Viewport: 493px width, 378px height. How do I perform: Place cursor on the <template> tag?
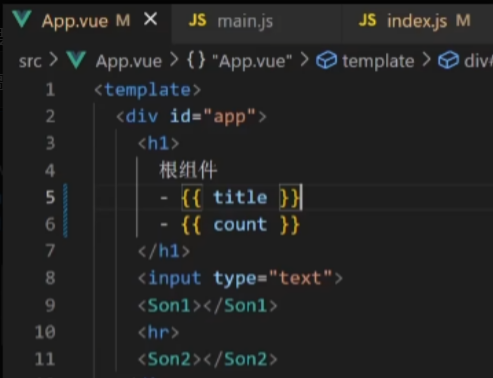coord(148,90)
